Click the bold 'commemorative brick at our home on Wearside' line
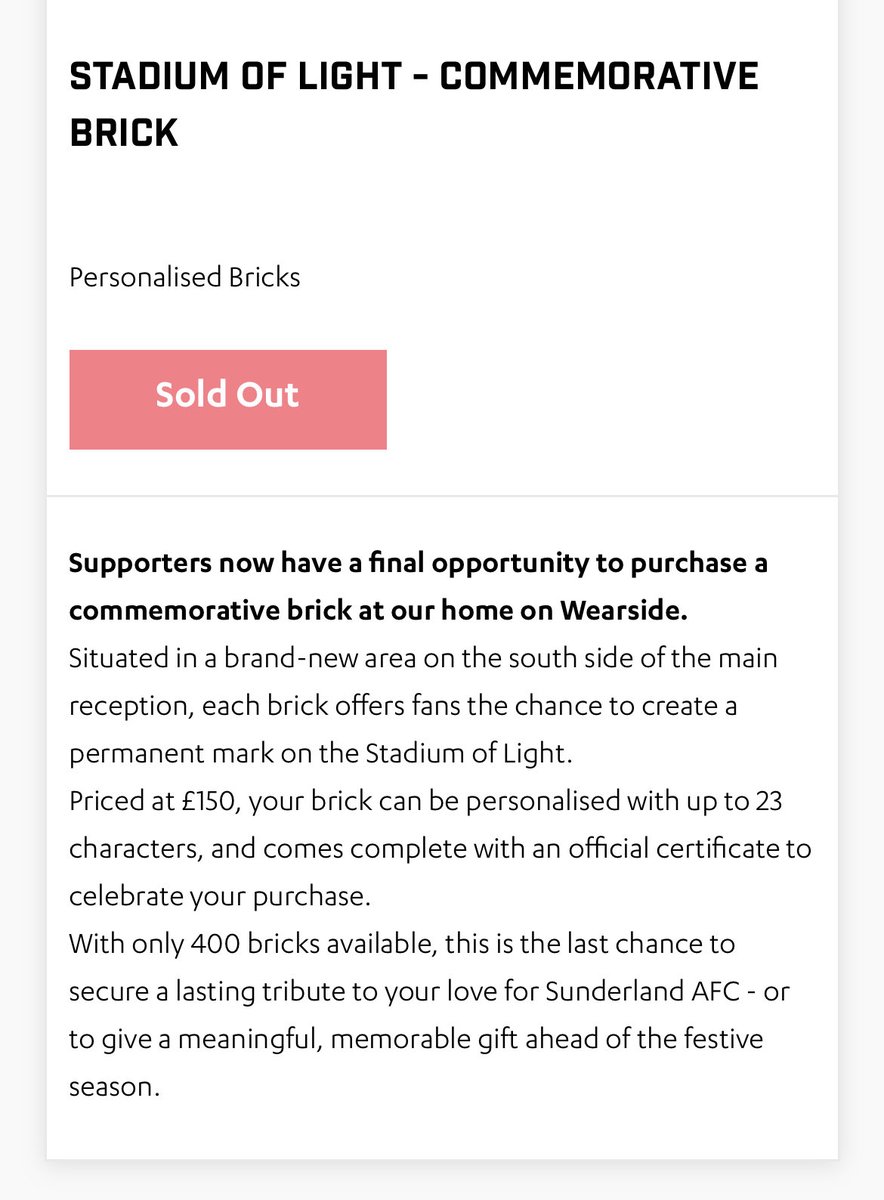The image size is (884, 1200). [378, 611]
